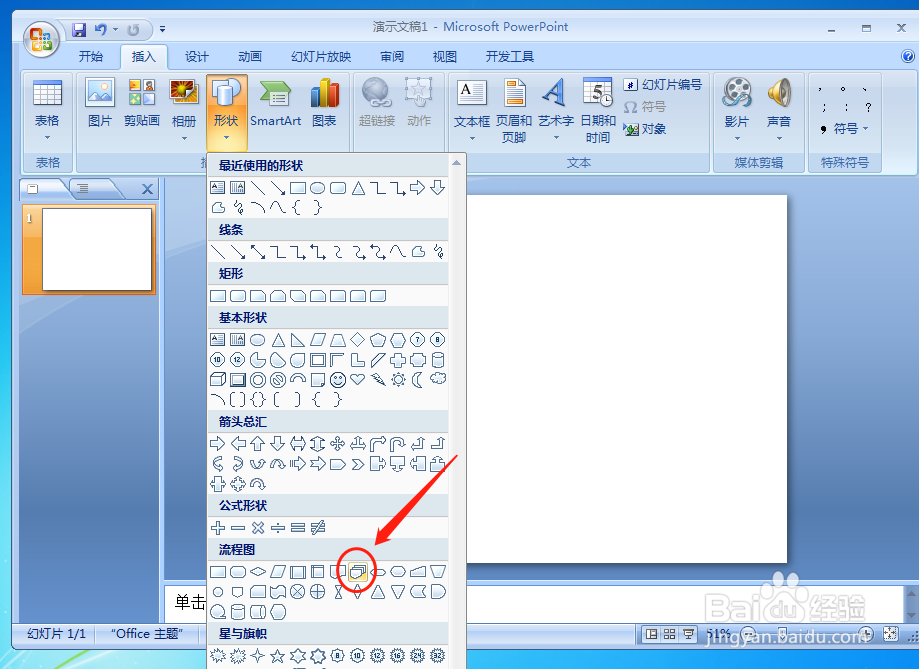
Task: Expand the Table (表格) dropdown arrow
Action: coord(47,138)
